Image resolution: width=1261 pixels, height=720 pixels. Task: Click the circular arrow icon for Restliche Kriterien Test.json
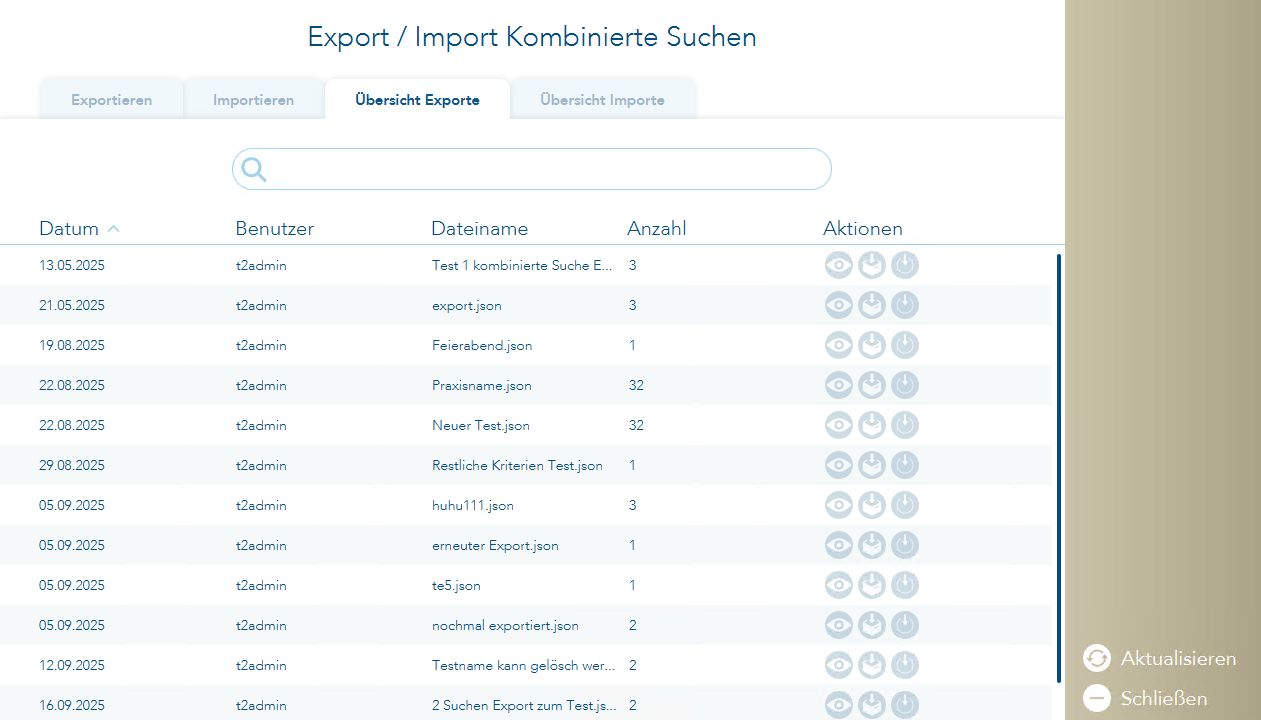pos(905,465)
